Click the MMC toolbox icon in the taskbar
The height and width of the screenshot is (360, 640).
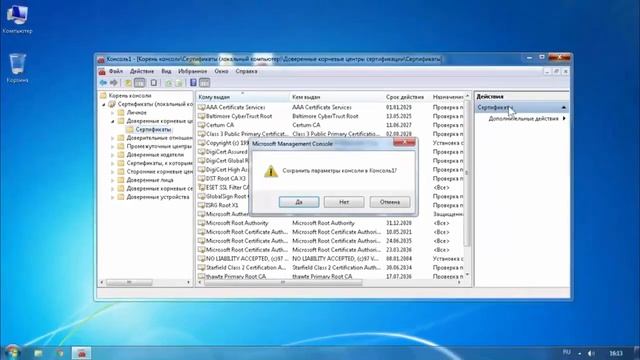point(82,353)
